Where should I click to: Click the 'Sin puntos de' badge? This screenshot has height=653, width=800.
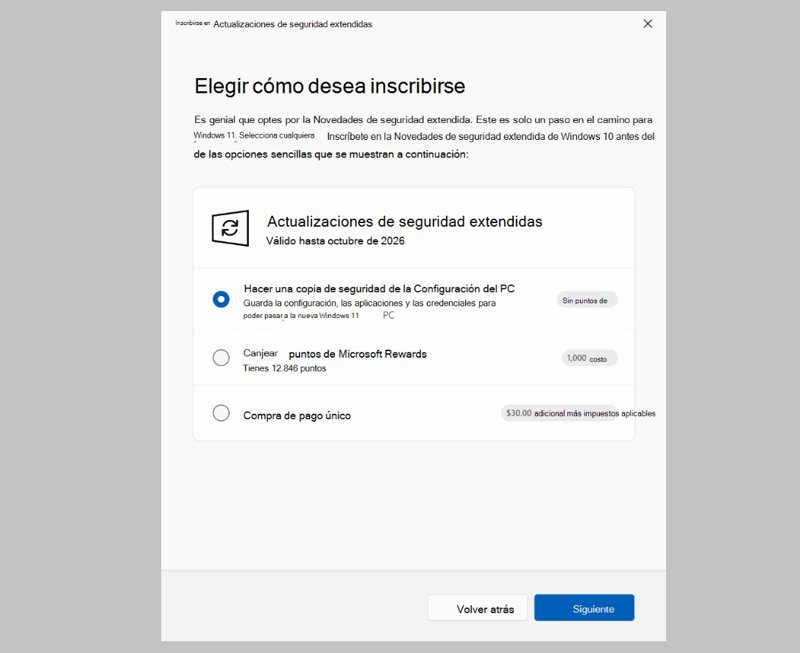click(587, 300)
